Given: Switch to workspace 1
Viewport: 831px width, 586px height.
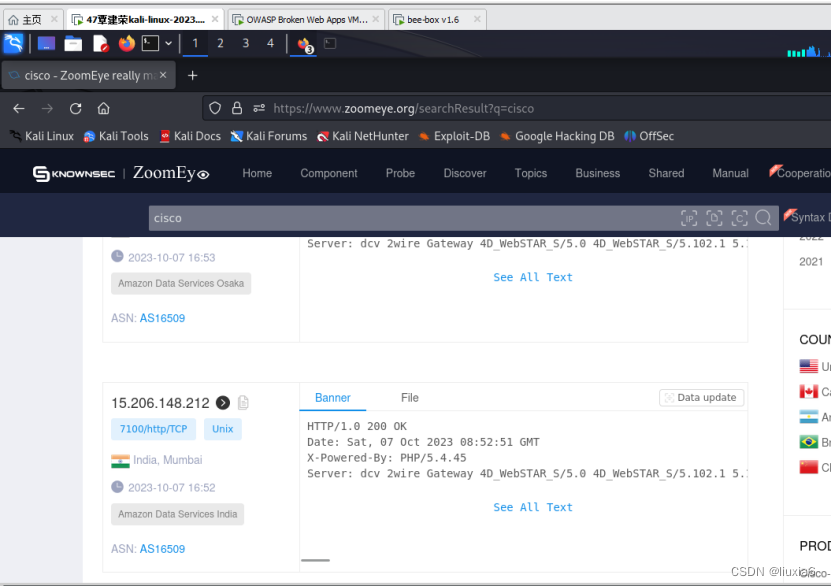Looking at the screenshot, I should coord(195,43).
